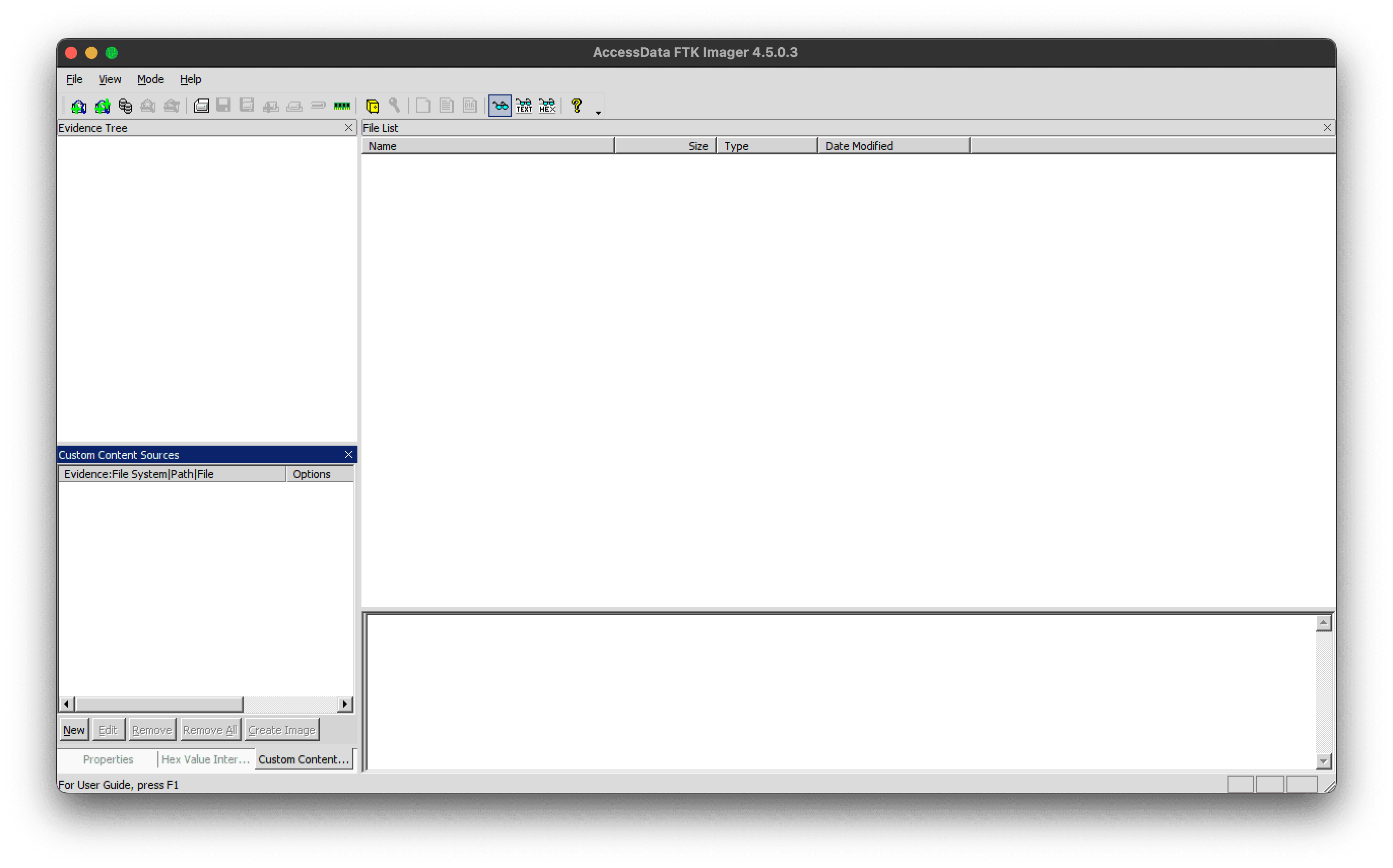
Task: Click the Add Evidence Item toolbar icon
Action: [x=79, y=106]
